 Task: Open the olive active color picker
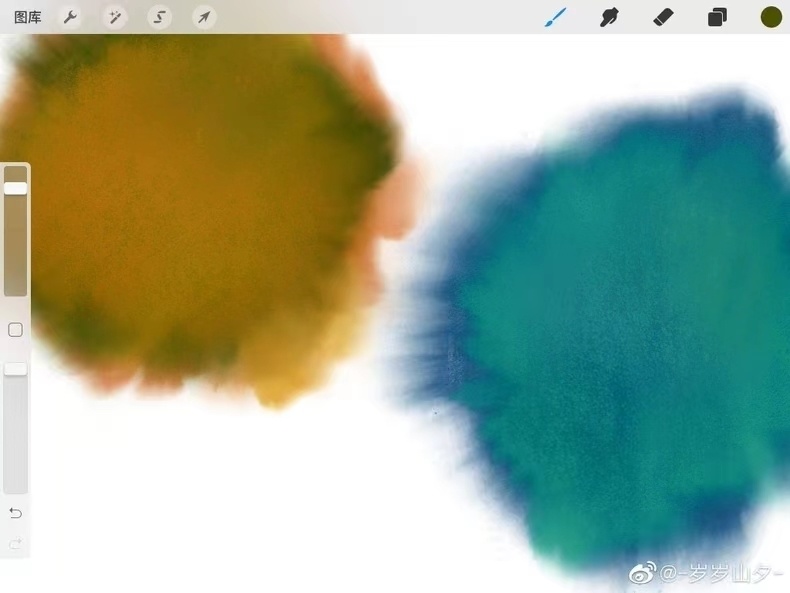[x=771, y=17]
